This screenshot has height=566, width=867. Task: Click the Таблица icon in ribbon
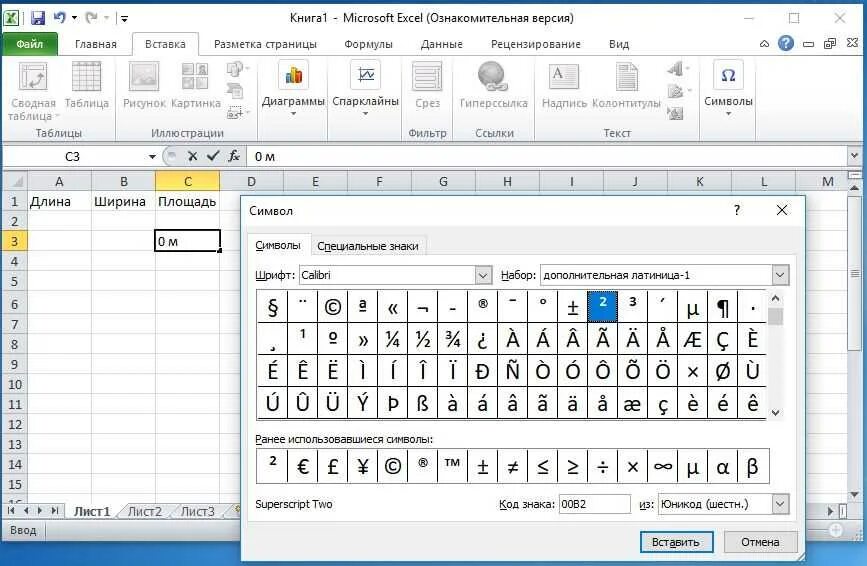86,85
